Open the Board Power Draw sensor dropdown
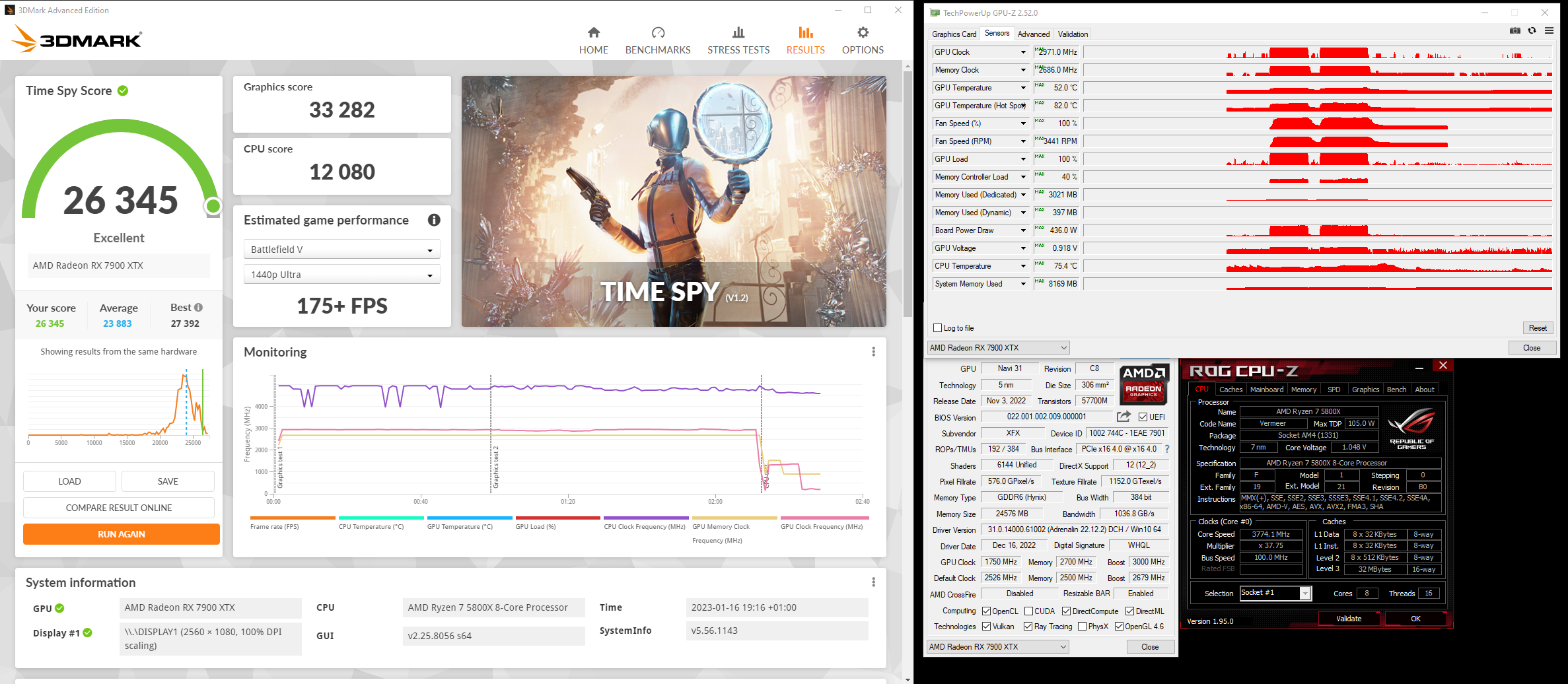The width and height of the screenshot is (1568, 684). pos(1023,230)
